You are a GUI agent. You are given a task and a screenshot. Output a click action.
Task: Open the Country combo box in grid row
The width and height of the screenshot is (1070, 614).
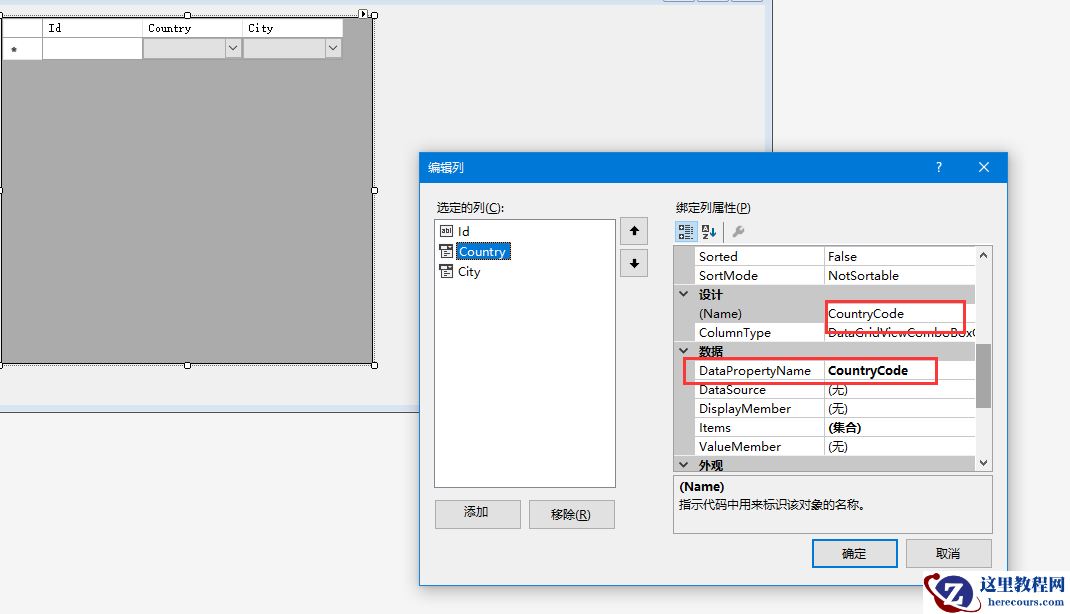coord(233,48)
